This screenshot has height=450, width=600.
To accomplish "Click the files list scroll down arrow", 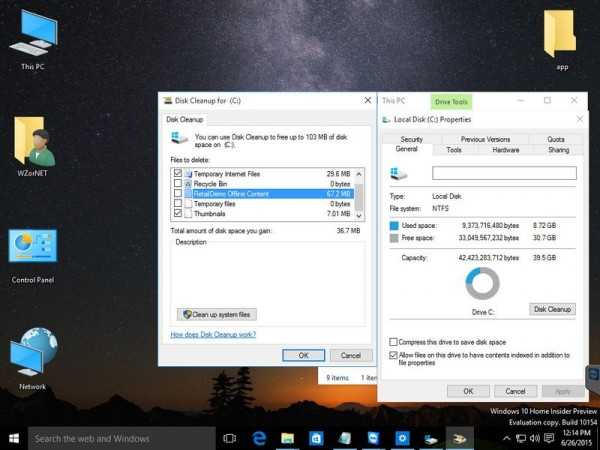I will 359,216.
